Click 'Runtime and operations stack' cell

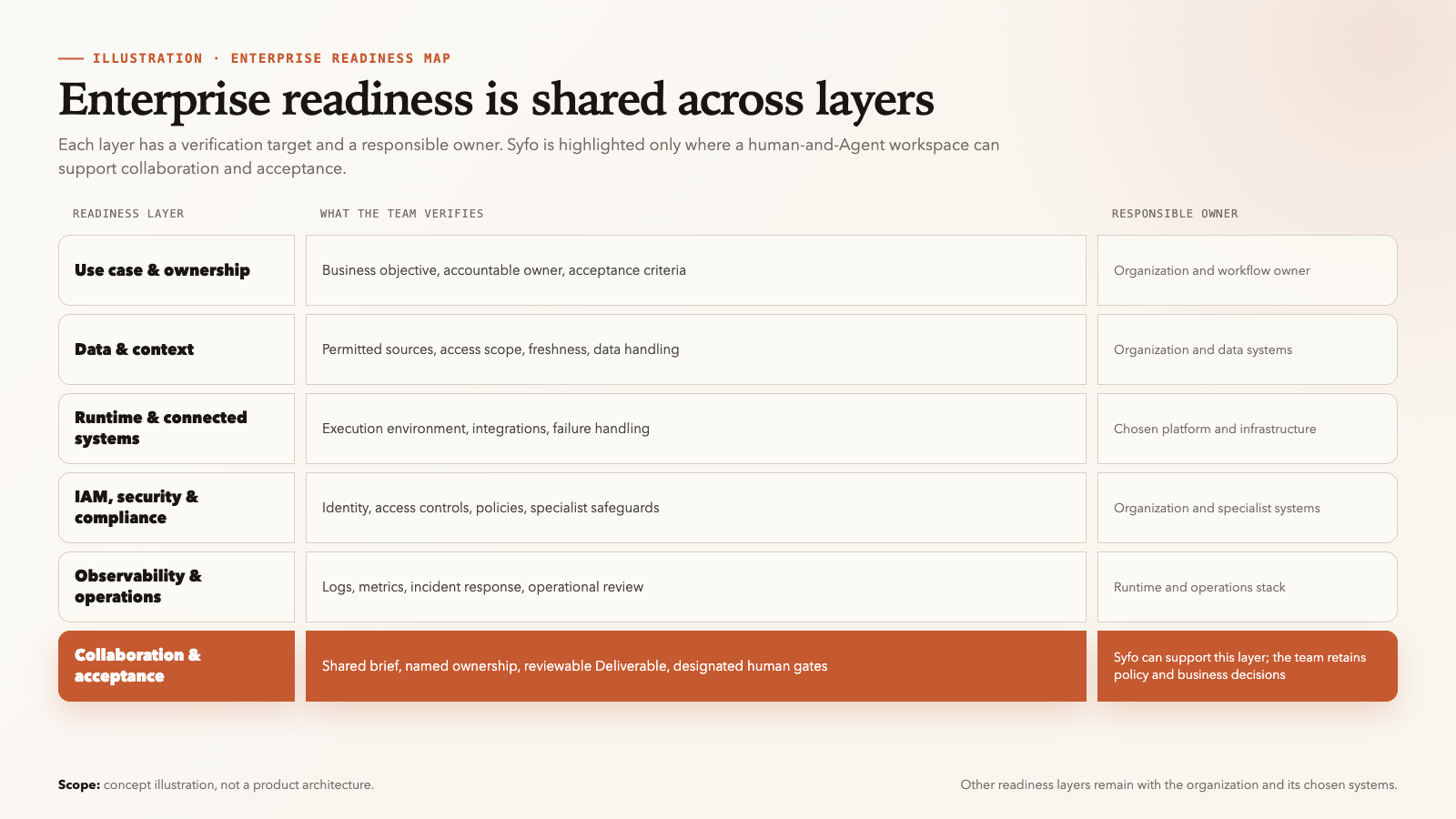click(1248, 587)
